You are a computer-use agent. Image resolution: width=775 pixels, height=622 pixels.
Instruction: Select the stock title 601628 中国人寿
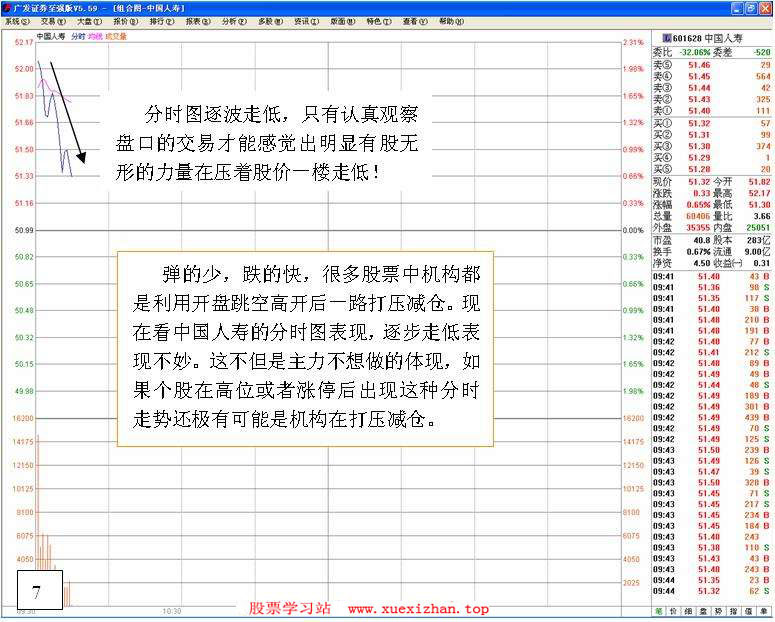click(x=708, y=39)
